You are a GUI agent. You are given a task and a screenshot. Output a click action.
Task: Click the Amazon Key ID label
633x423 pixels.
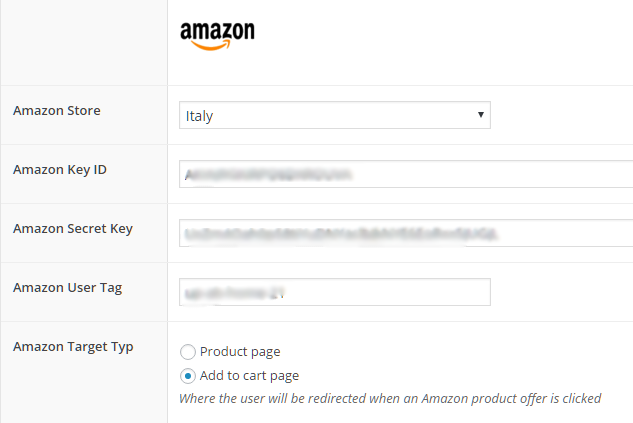[x=60, y=170]
